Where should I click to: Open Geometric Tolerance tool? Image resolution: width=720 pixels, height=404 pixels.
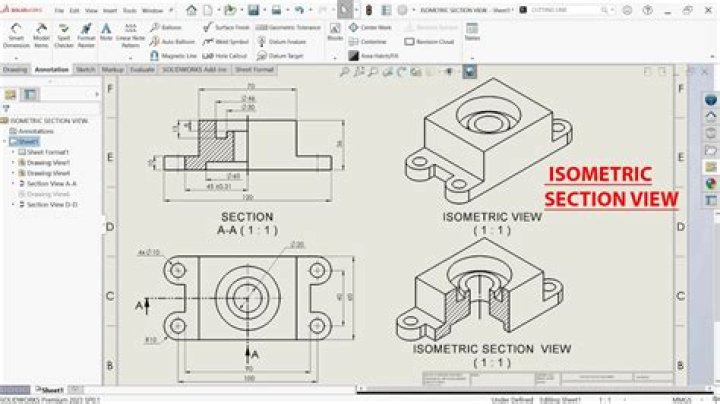(288, 28)
